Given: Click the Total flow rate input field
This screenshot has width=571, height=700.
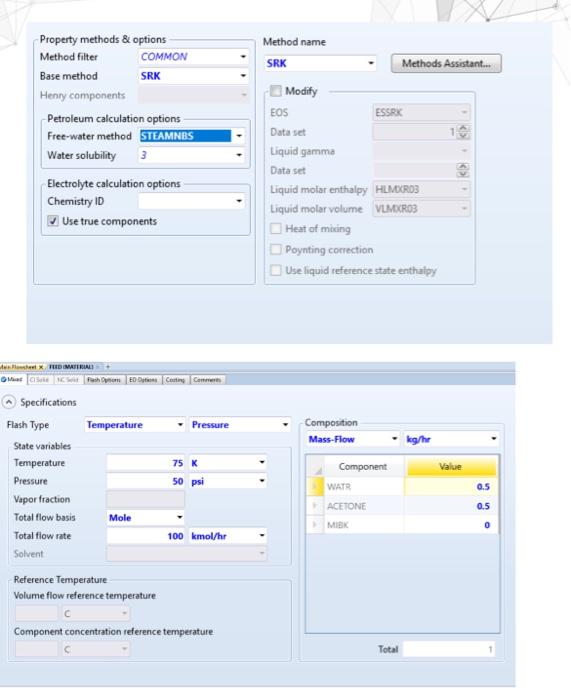Looking at the screenshot, I should (x=146, y=536).
